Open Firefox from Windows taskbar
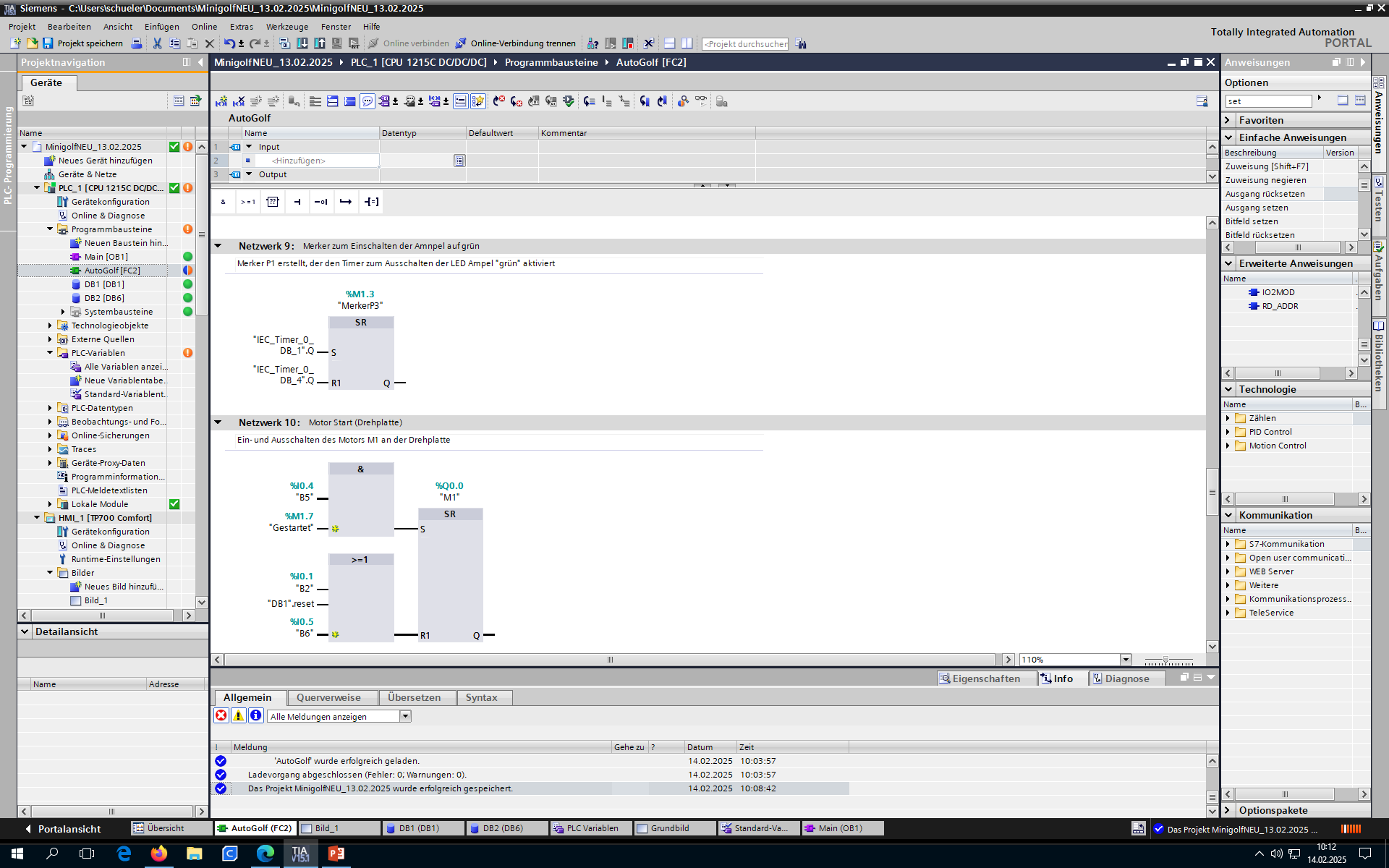This screenshot has width=1389, height=868. pos(158,854)
